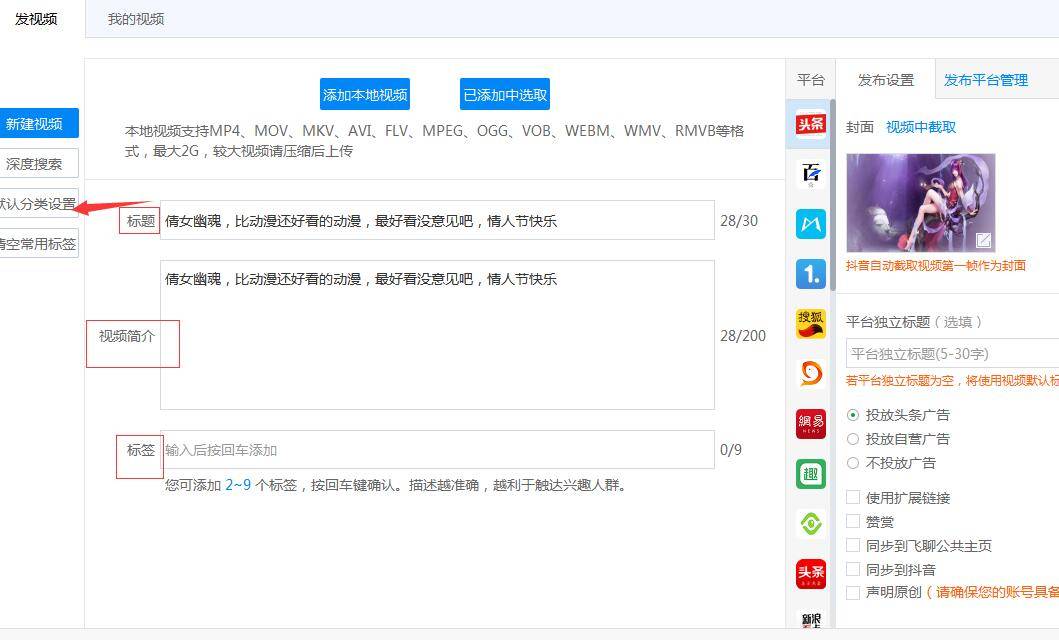Open the 发布平台管理 tab
The image size is (1059, 640).
[985, 80]
